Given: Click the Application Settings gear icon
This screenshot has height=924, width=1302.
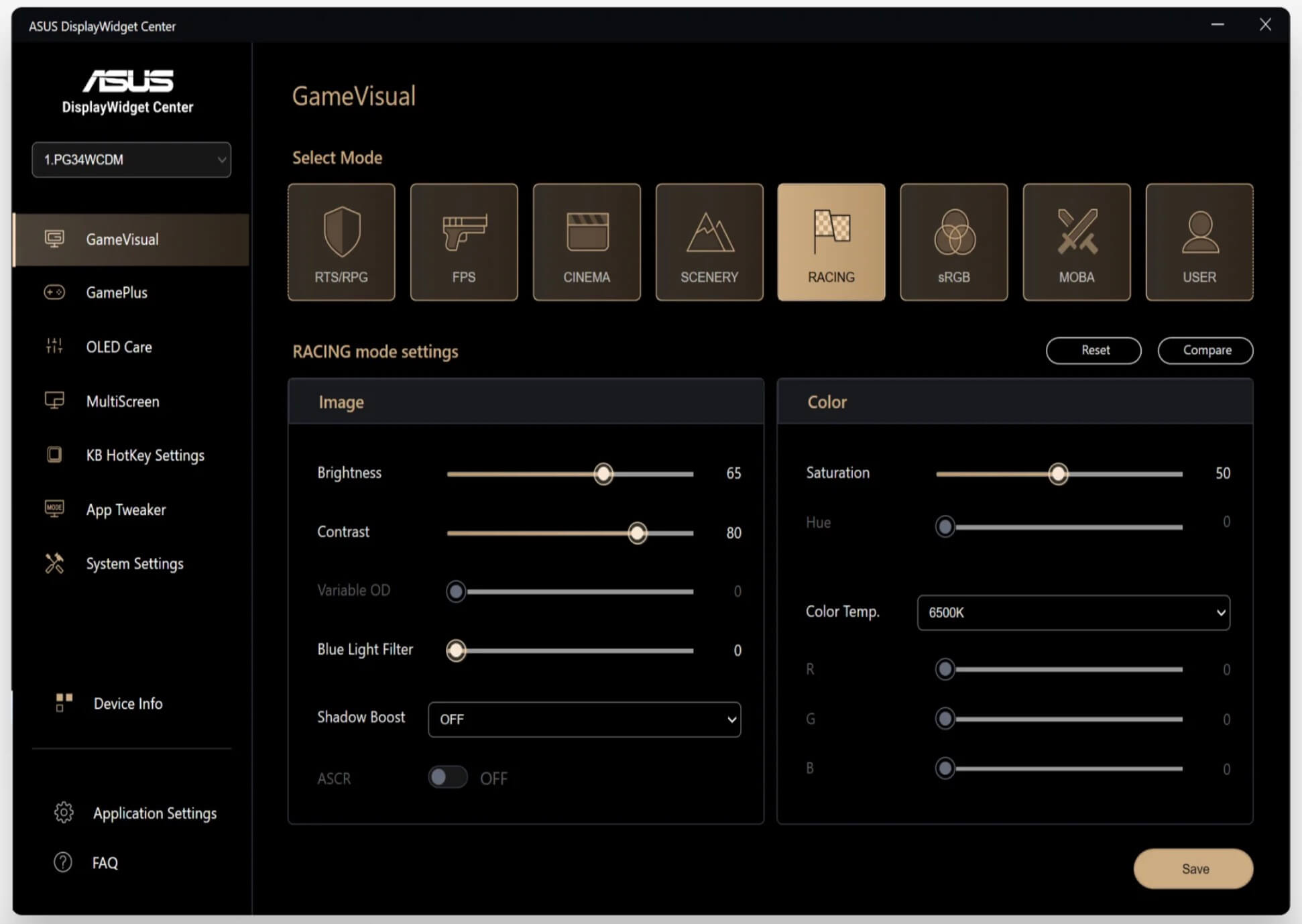Looking at the screenshot, I should pyautogui.click(x=64, y=813).
